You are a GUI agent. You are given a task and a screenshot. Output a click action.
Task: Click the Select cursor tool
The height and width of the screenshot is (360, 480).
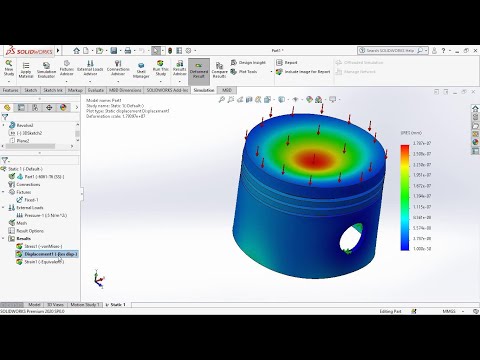point(156,51)
